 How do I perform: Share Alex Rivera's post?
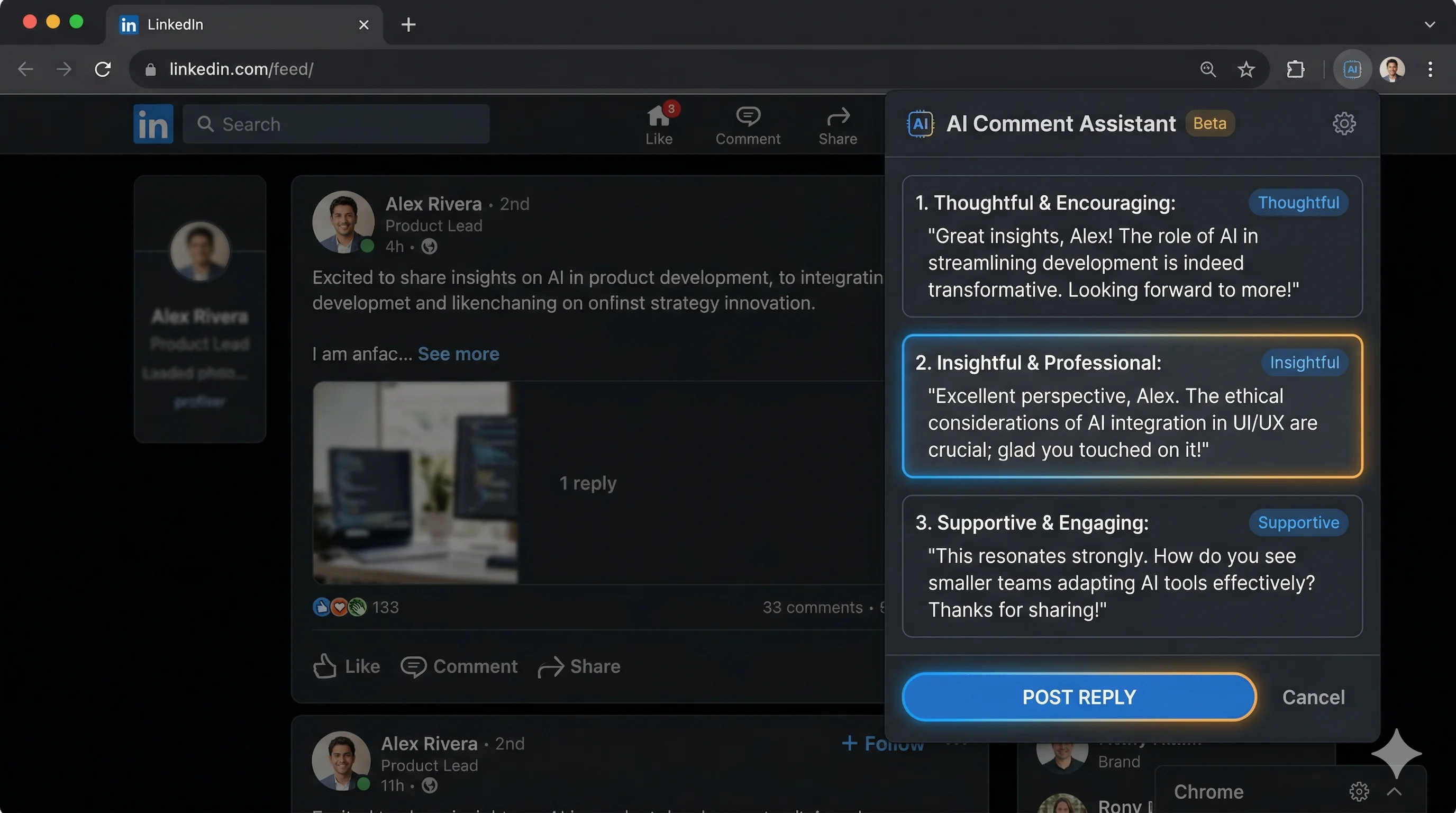tap(579, 666)
